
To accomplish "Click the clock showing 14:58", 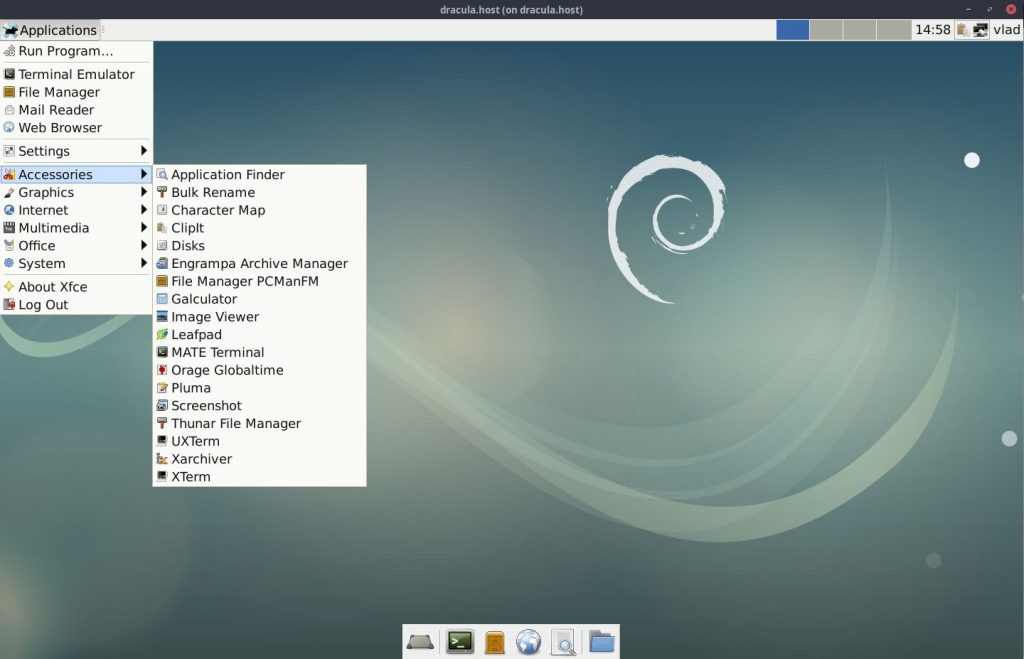I will (x=933, y=30).
